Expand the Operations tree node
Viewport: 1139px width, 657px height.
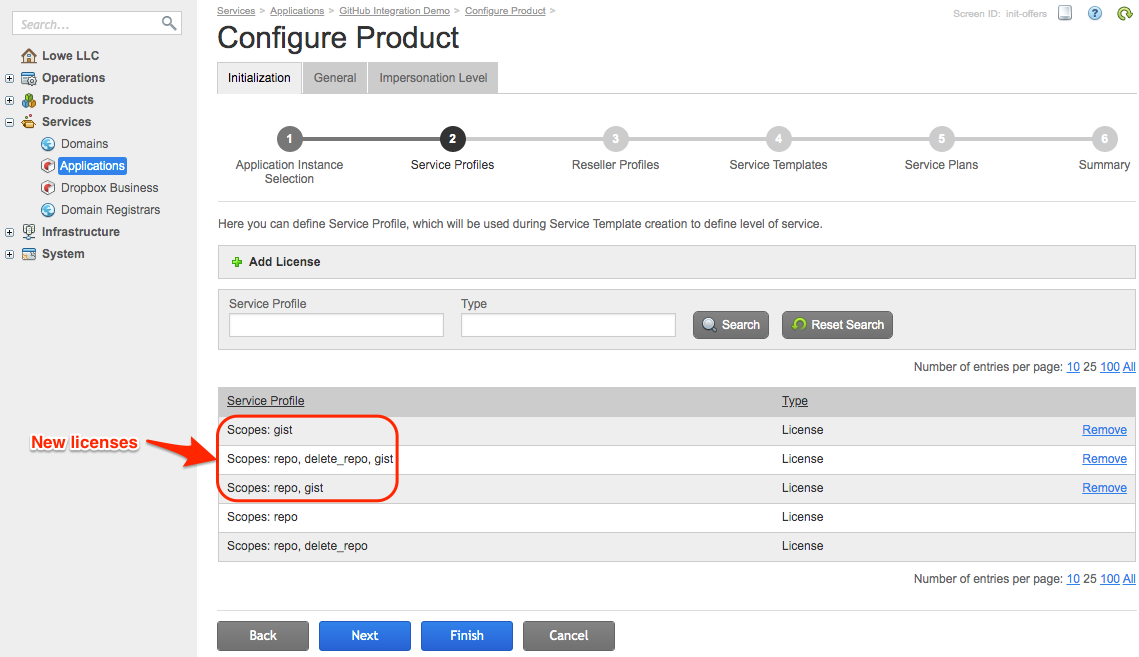coord(9,78)
